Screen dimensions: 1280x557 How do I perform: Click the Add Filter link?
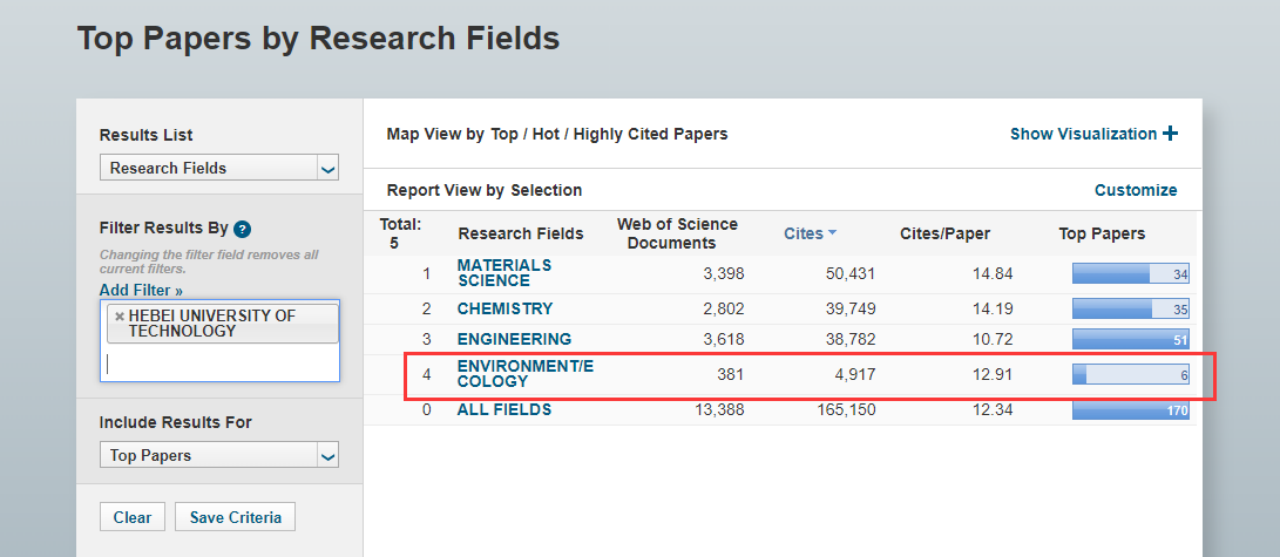141,290
